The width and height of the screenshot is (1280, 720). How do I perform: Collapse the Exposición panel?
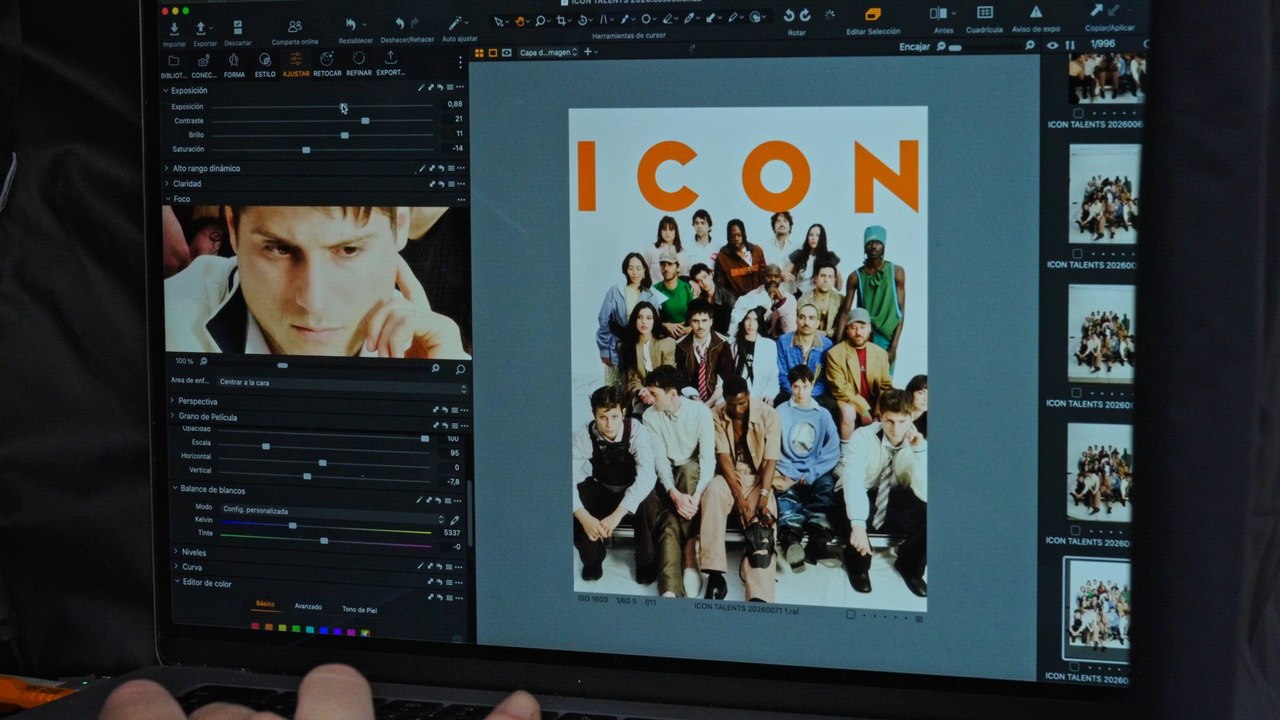pyautogui.click(x=167, y=90)
